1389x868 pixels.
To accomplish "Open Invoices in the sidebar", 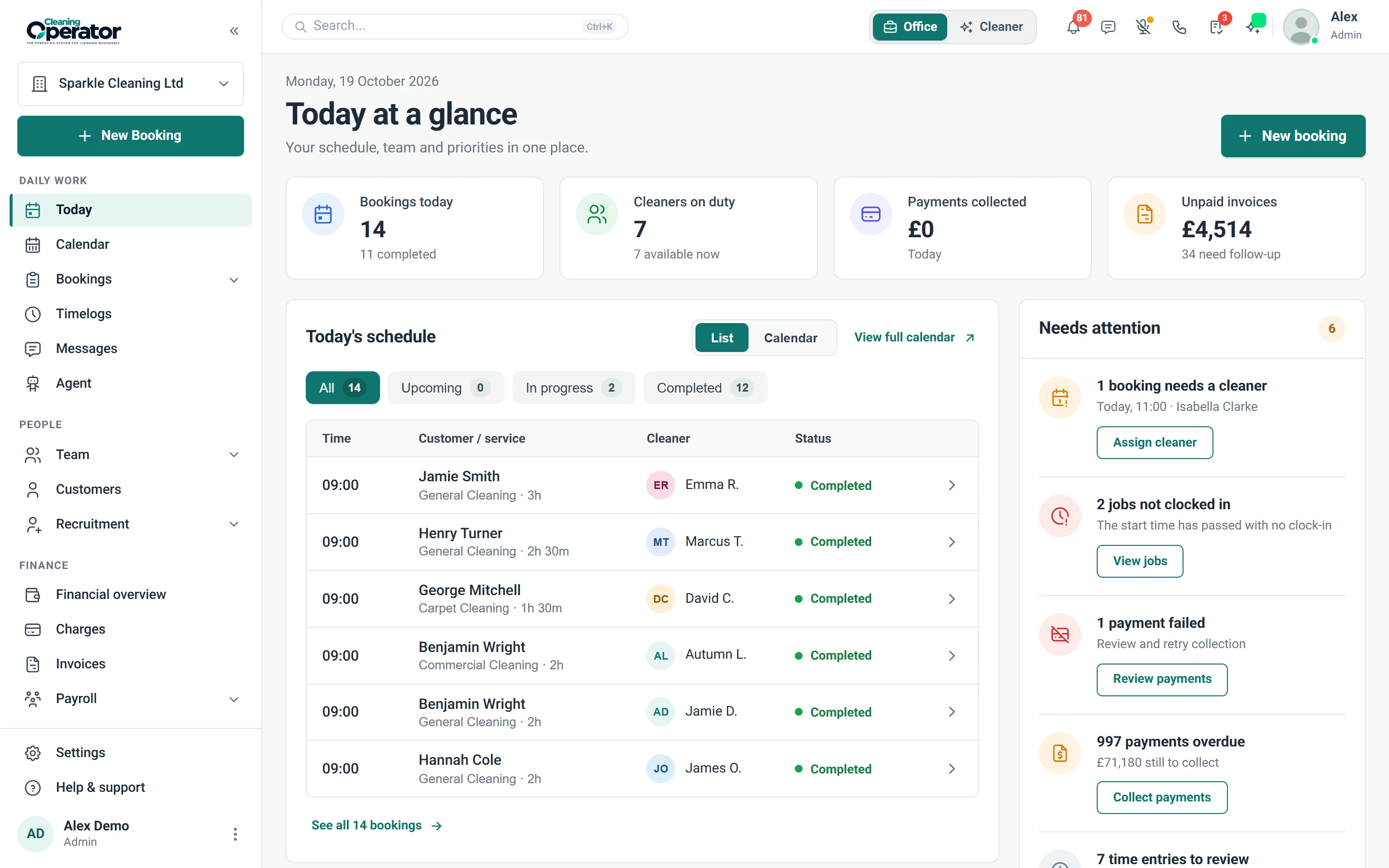I will (131, 664).
